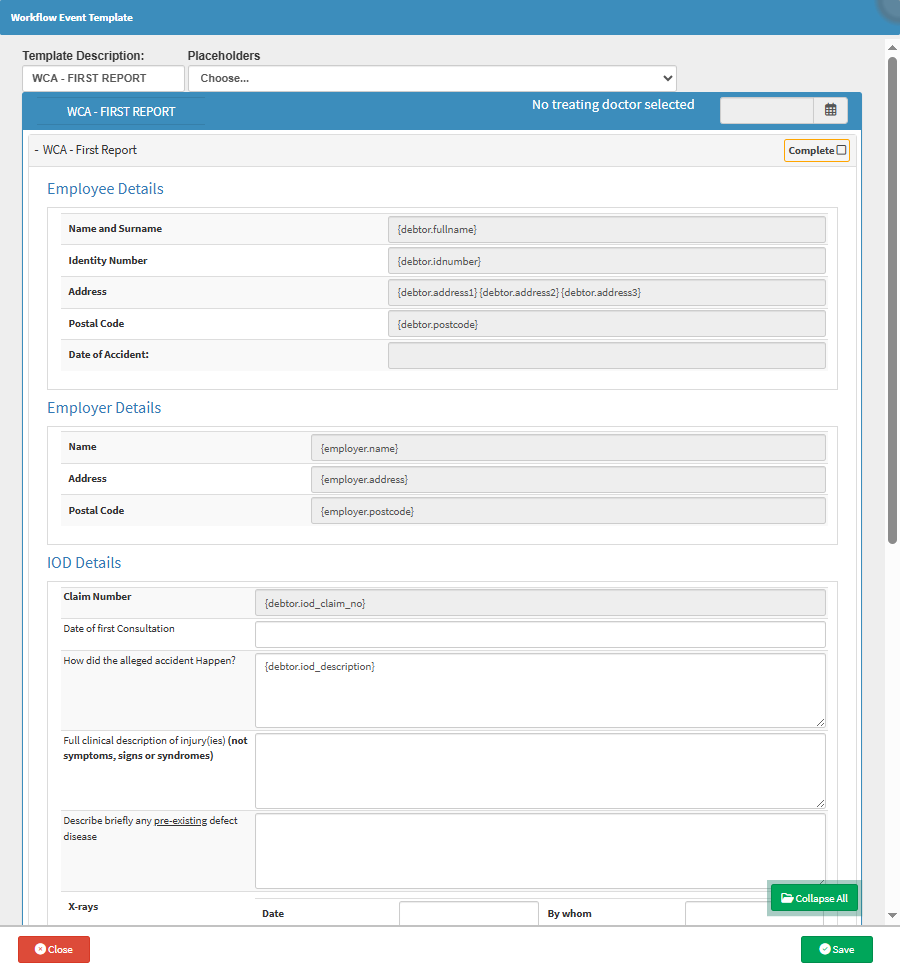Image resolution: width=900 pixels, height=972 pixels.
Task: Focus the accident description text area
Action: (x=540, y=690)
